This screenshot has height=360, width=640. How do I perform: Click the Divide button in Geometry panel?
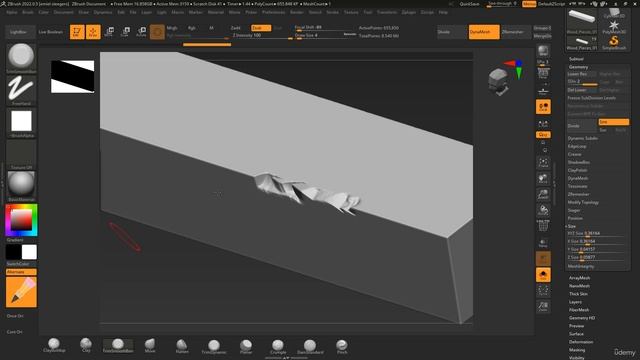point(582,126)
